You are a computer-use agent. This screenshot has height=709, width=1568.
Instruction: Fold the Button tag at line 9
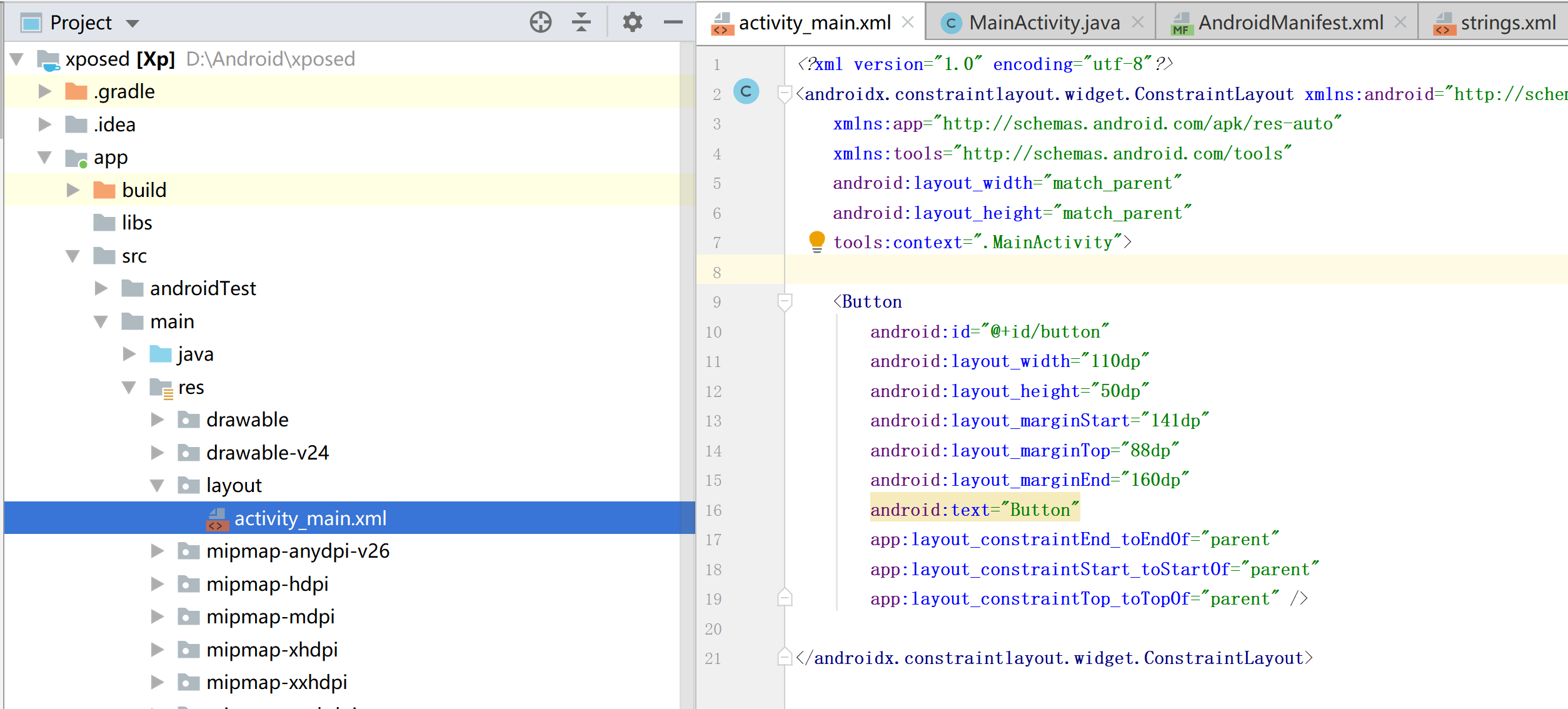point(785,302)
